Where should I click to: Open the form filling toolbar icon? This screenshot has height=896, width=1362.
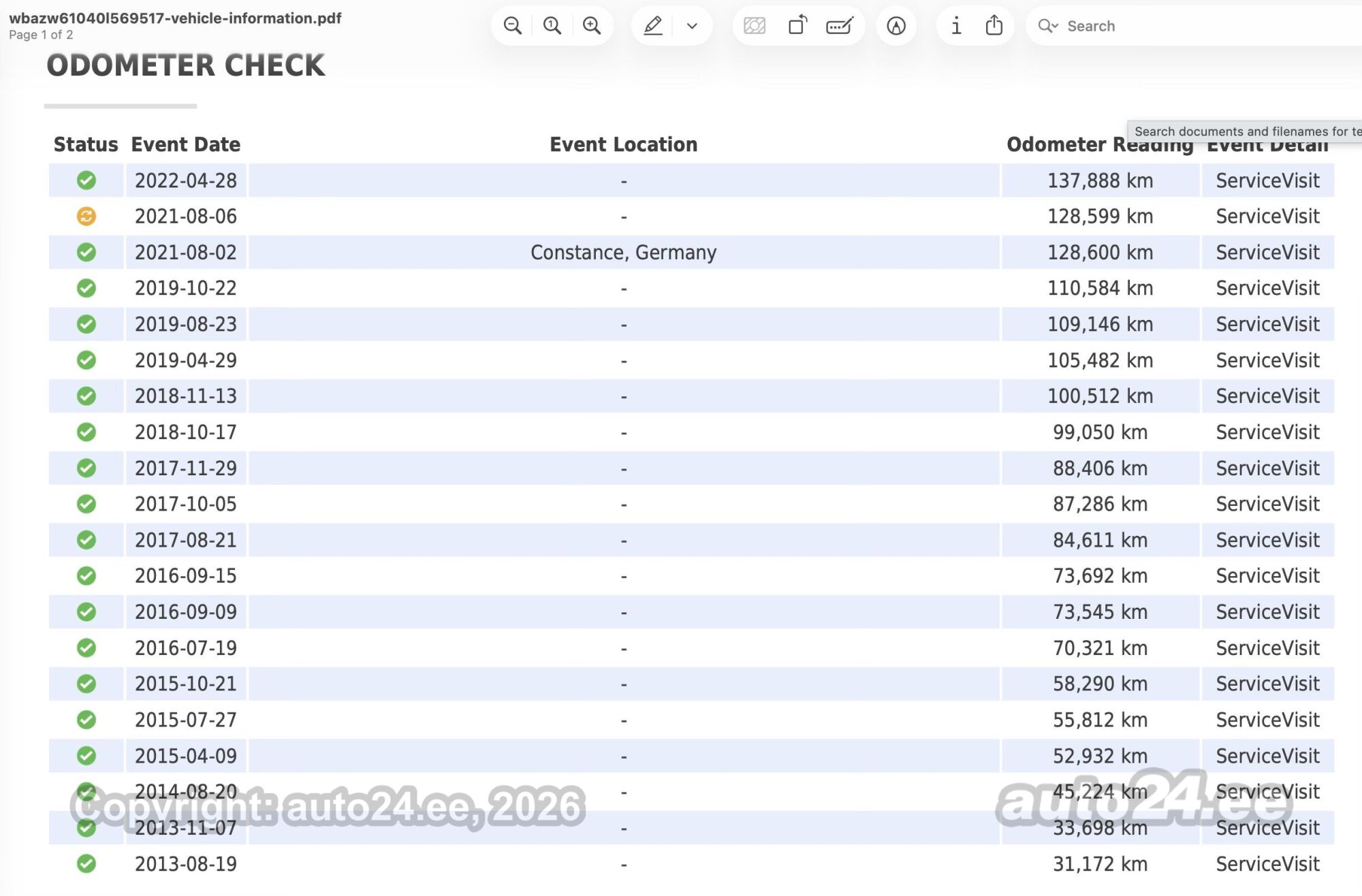[839, 26]
